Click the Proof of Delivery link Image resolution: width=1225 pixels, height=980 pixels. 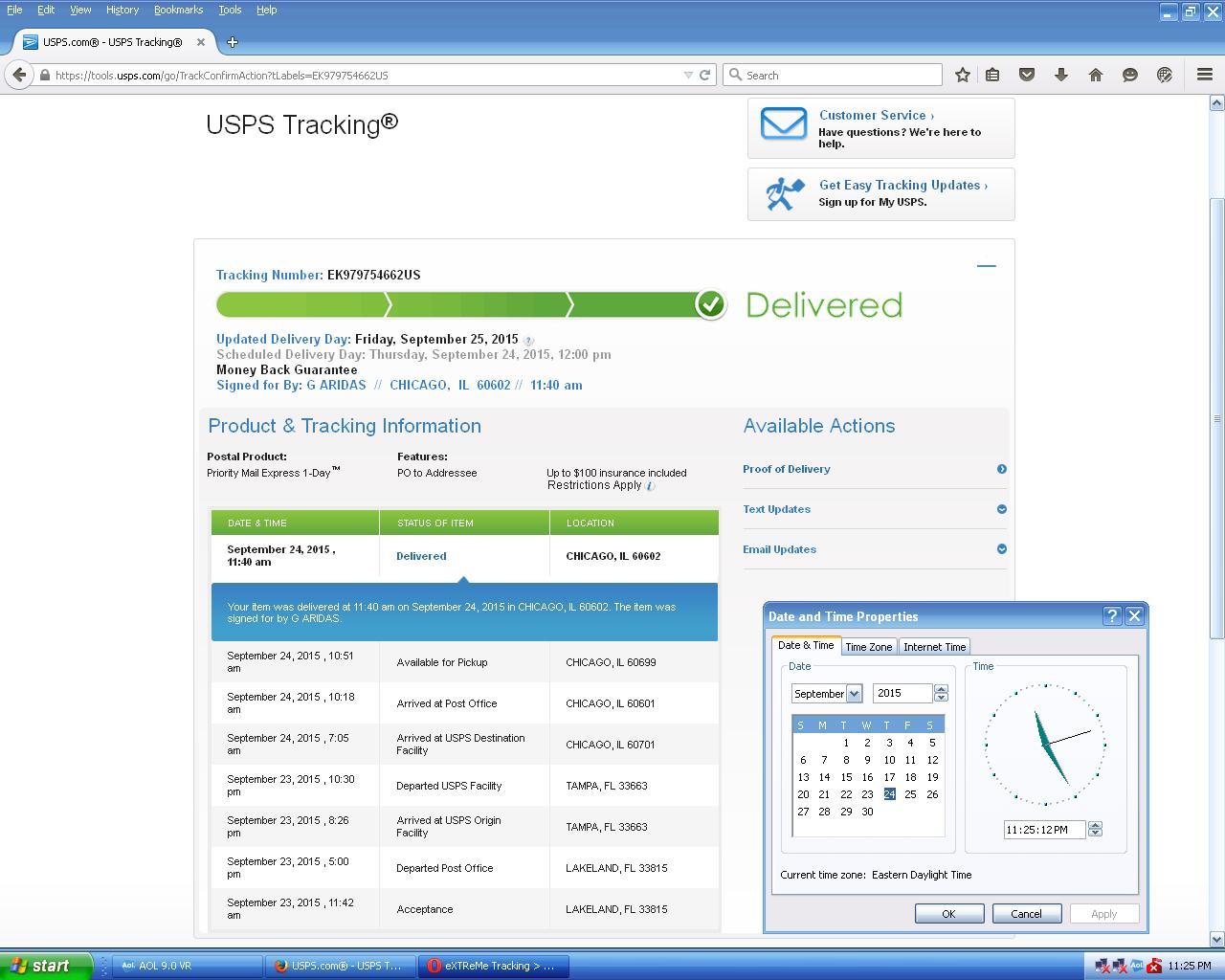[787, 469]
